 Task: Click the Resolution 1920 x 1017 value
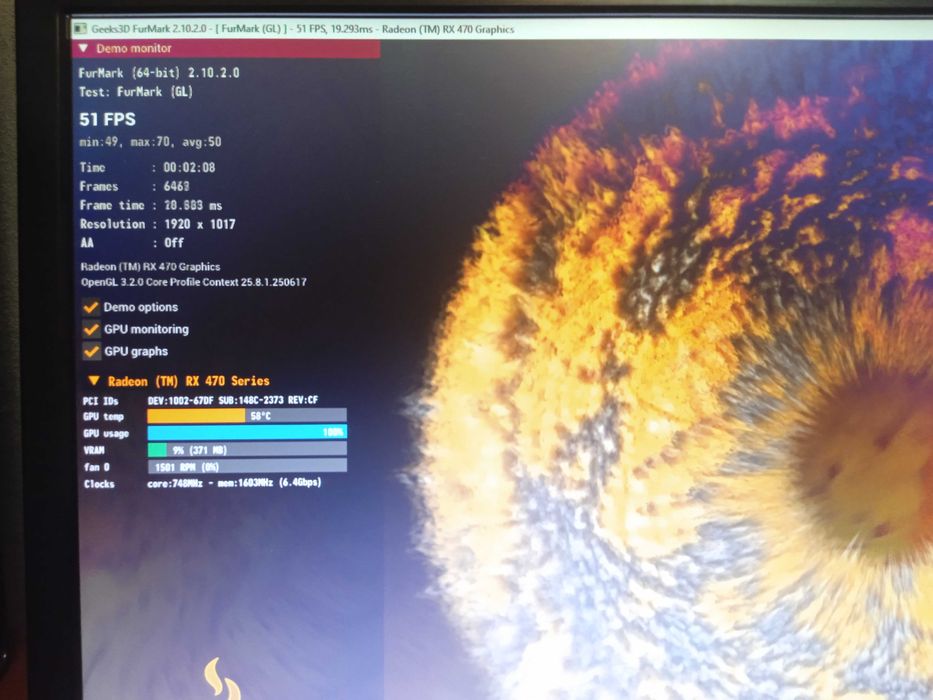point(199,224)
